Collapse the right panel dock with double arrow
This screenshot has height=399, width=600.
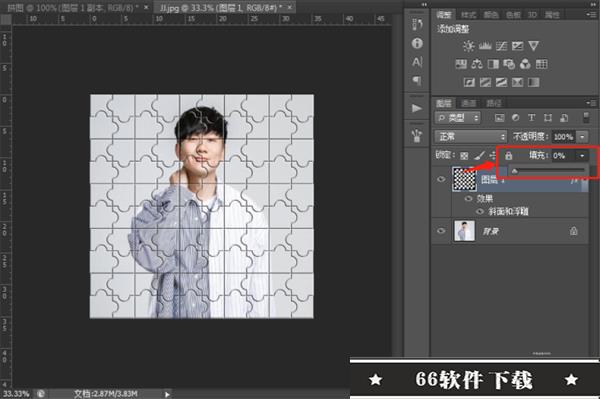click(592, 4)
